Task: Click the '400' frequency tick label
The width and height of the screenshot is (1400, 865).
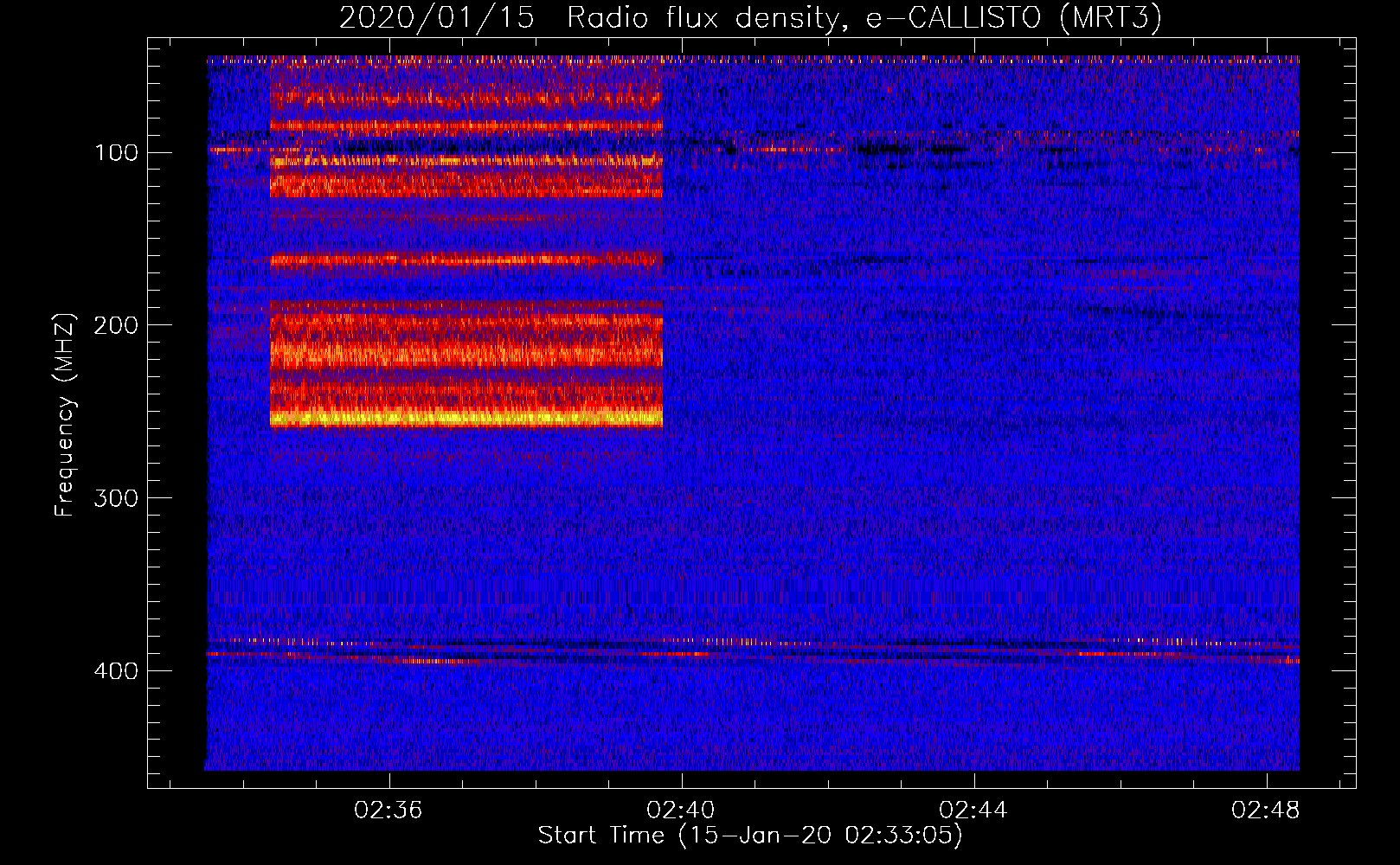Action: pyautogui.click(x=116, y=671)
